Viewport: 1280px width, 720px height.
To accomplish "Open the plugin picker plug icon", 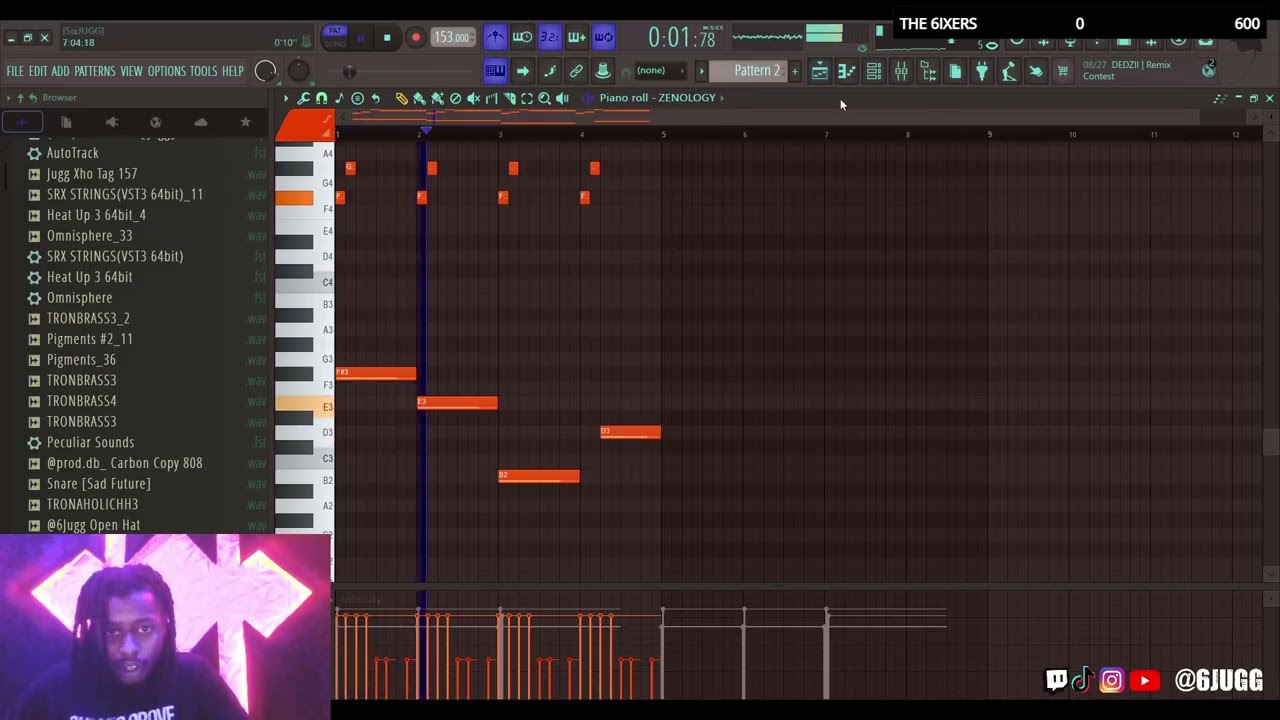I will pos(982,70).
